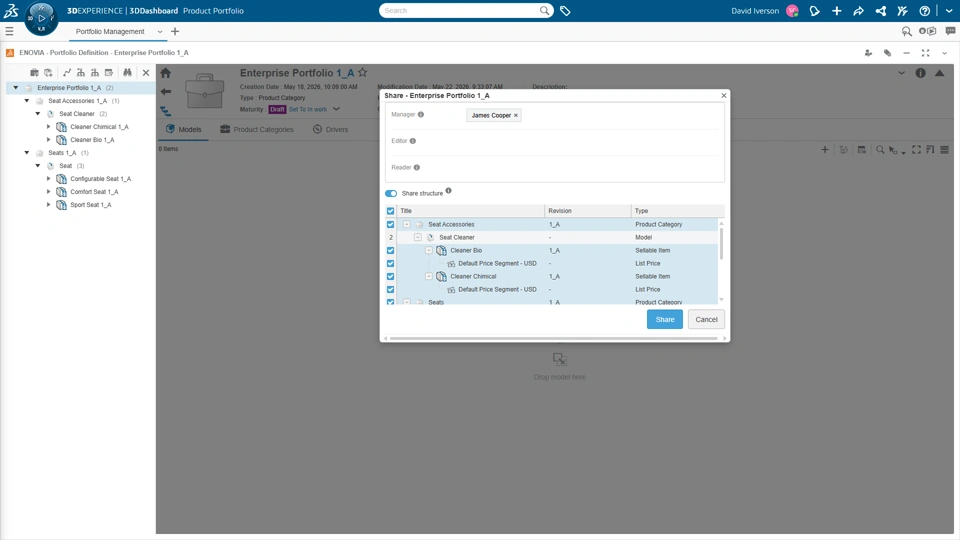
Task: Click the binoculars find icon in tree toolbar
Action: (x=127, y=72)
